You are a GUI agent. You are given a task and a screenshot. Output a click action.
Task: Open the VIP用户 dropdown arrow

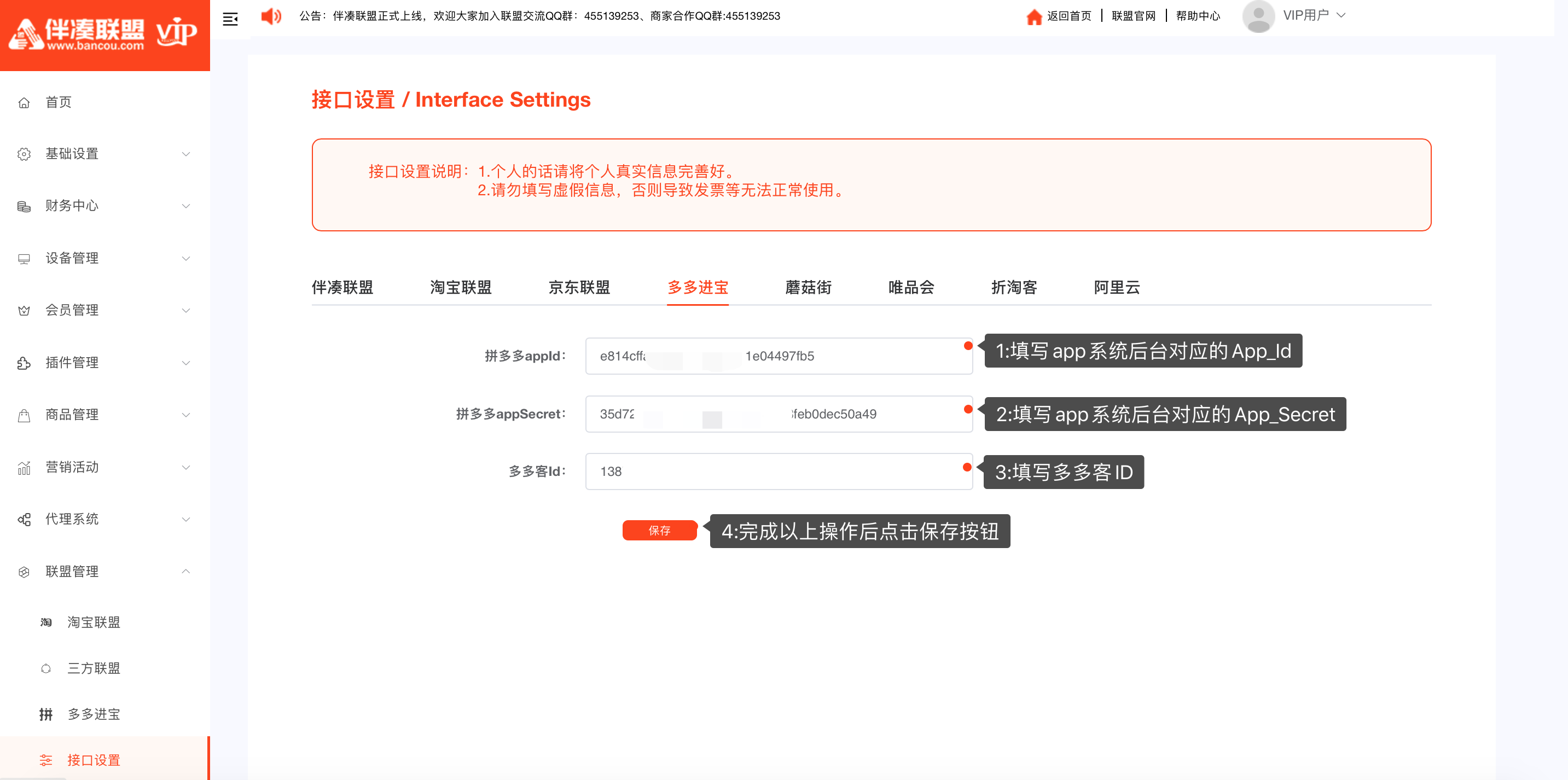(1341, 15)
